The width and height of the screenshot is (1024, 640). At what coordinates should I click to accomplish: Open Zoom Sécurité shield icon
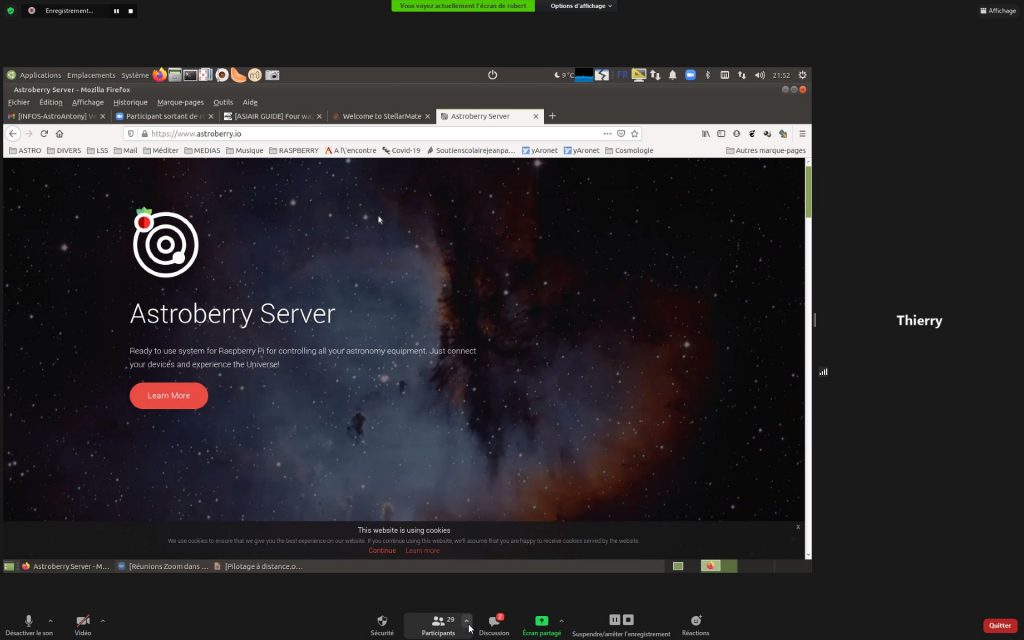tap(382, 625)
